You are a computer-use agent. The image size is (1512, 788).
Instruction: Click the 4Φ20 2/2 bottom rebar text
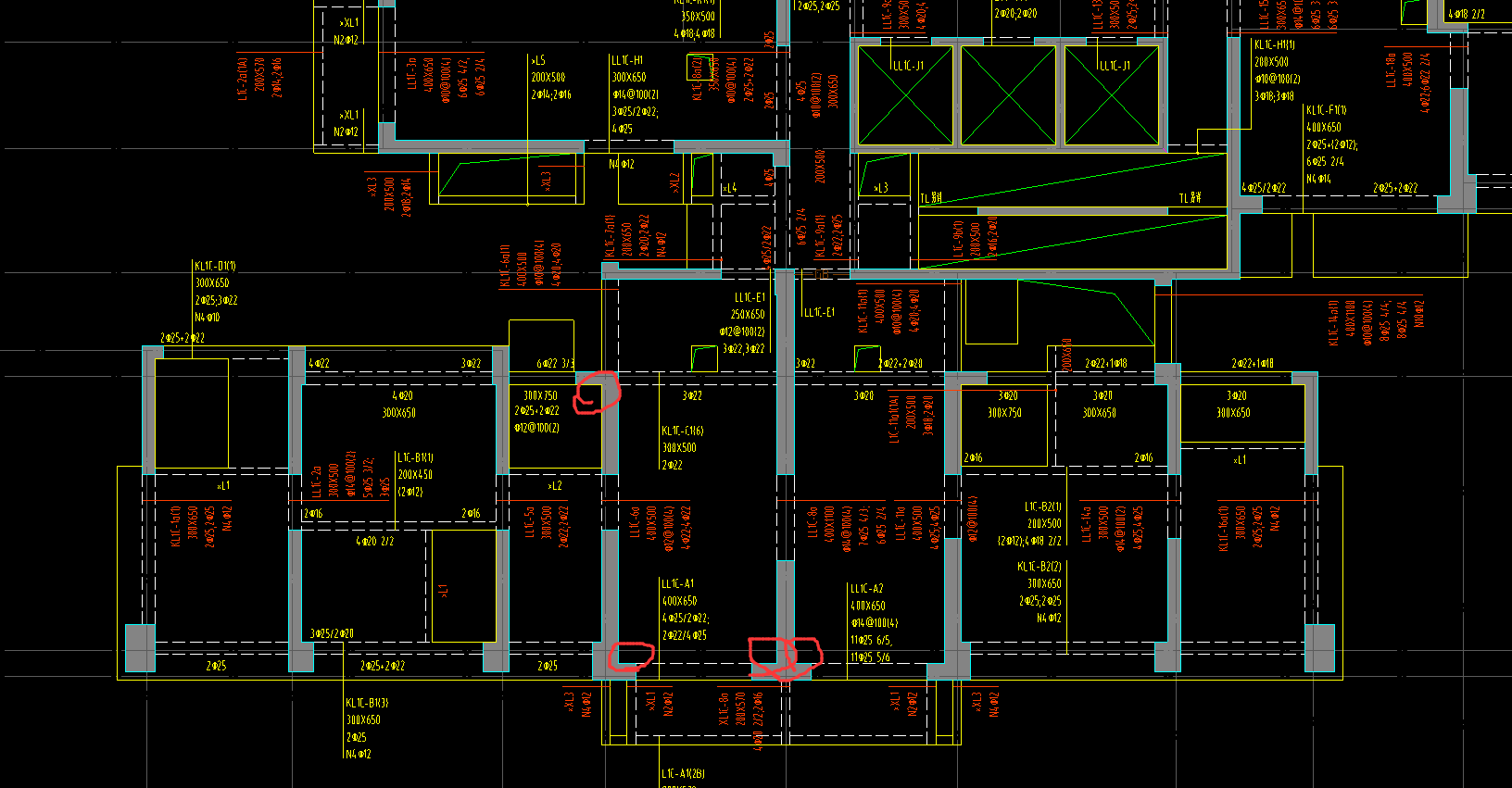(x=374, y=541)
